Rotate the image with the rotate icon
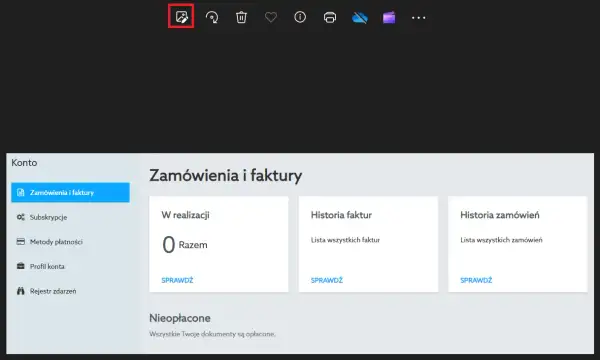This screenshot has width=600, height=360. click(x=212, y=17)
